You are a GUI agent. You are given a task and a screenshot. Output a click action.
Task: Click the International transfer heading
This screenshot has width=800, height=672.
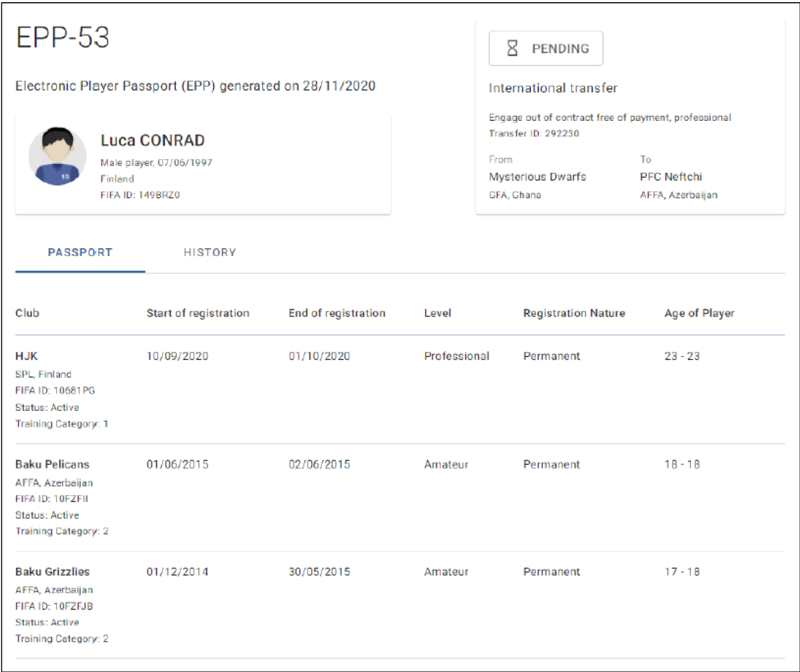click(x=553, y=88)
